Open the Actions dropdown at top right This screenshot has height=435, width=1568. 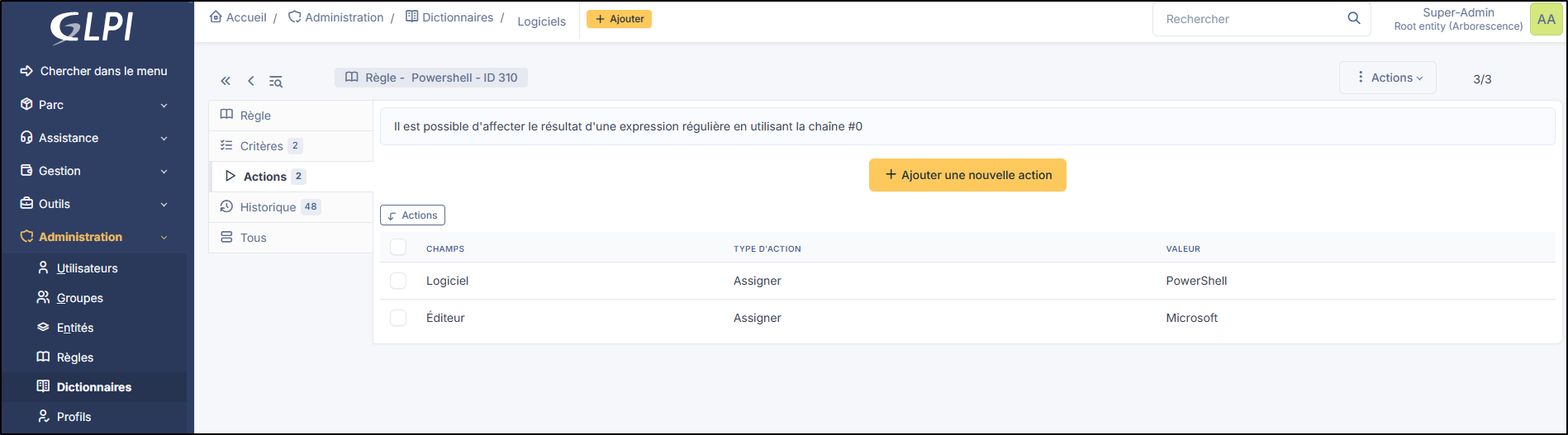[1388, 78]
